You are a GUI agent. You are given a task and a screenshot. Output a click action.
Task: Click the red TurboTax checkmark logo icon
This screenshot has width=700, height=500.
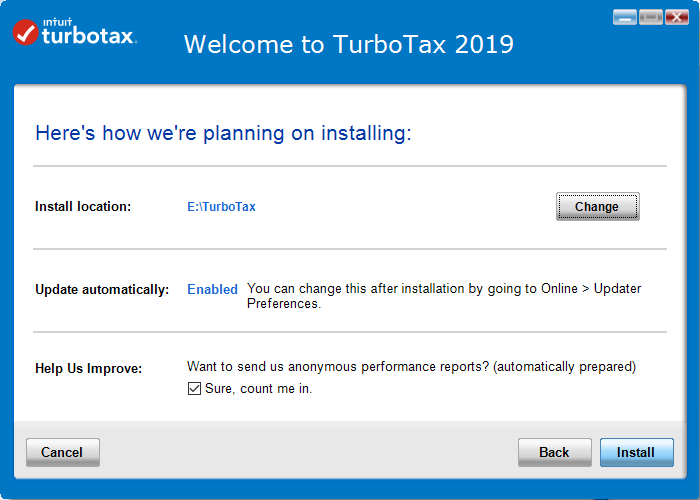(25, 32)
